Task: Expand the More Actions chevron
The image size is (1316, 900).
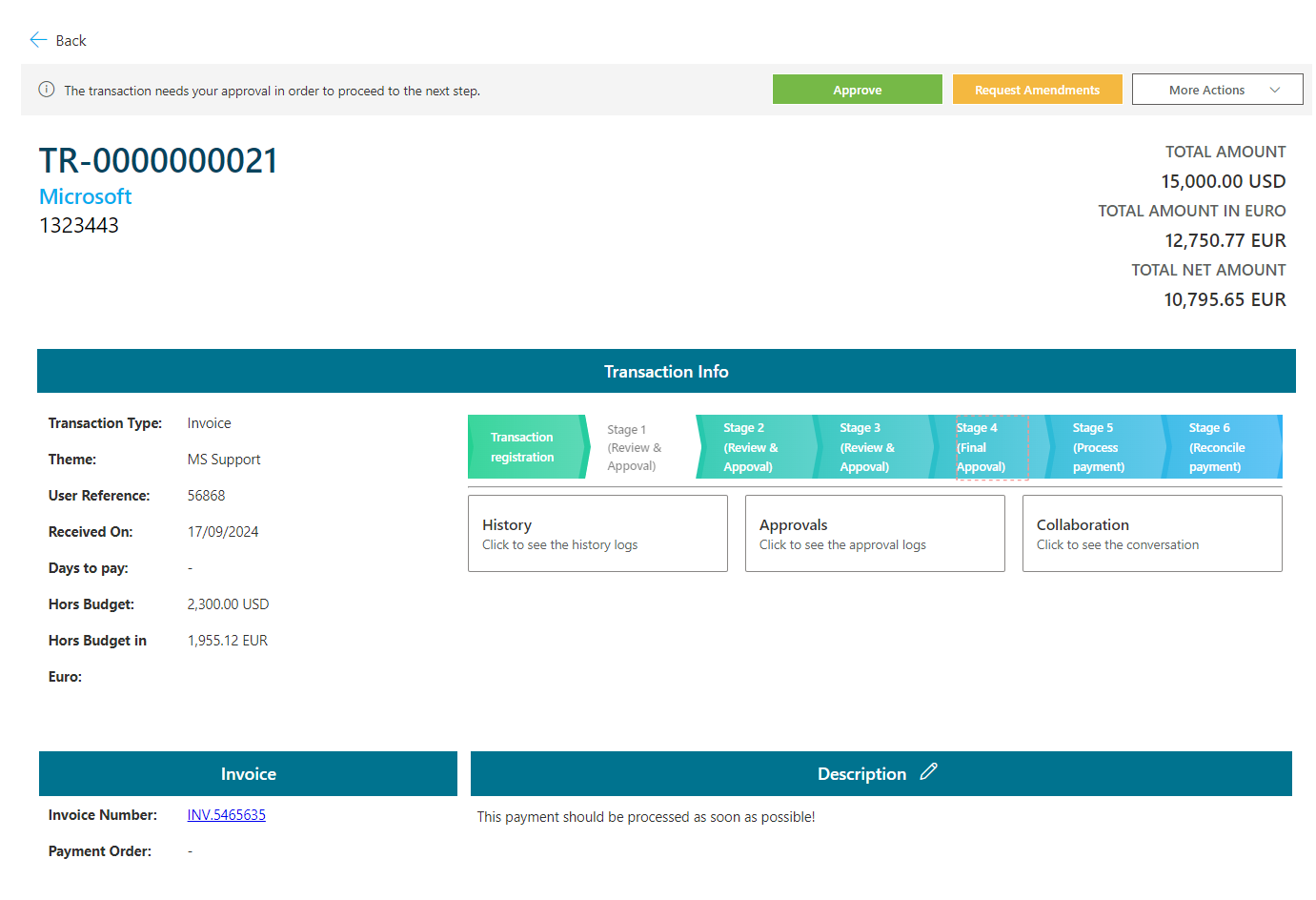Action: pos(1274,90)
